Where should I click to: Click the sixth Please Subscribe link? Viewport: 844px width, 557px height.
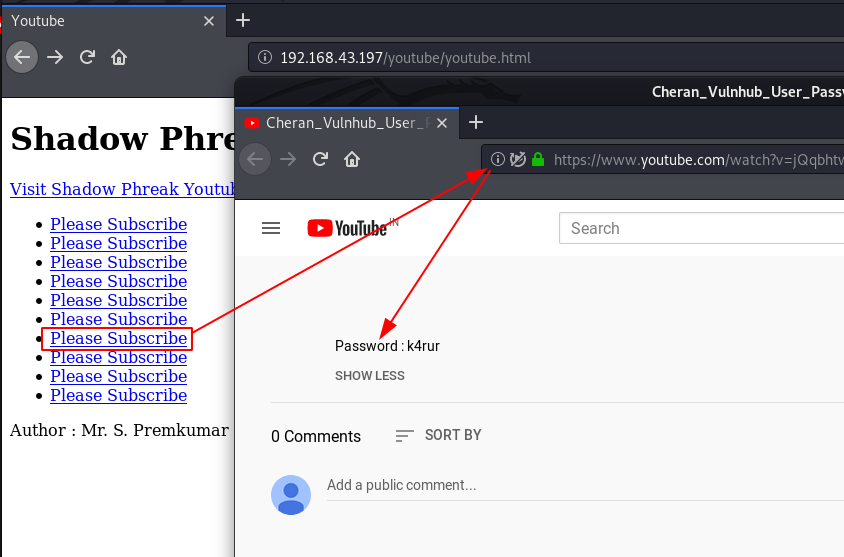[118, 319]
